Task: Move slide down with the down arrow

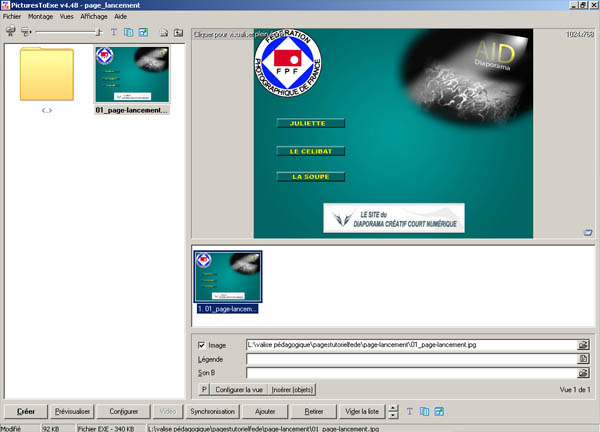Action: pos(393,415)
